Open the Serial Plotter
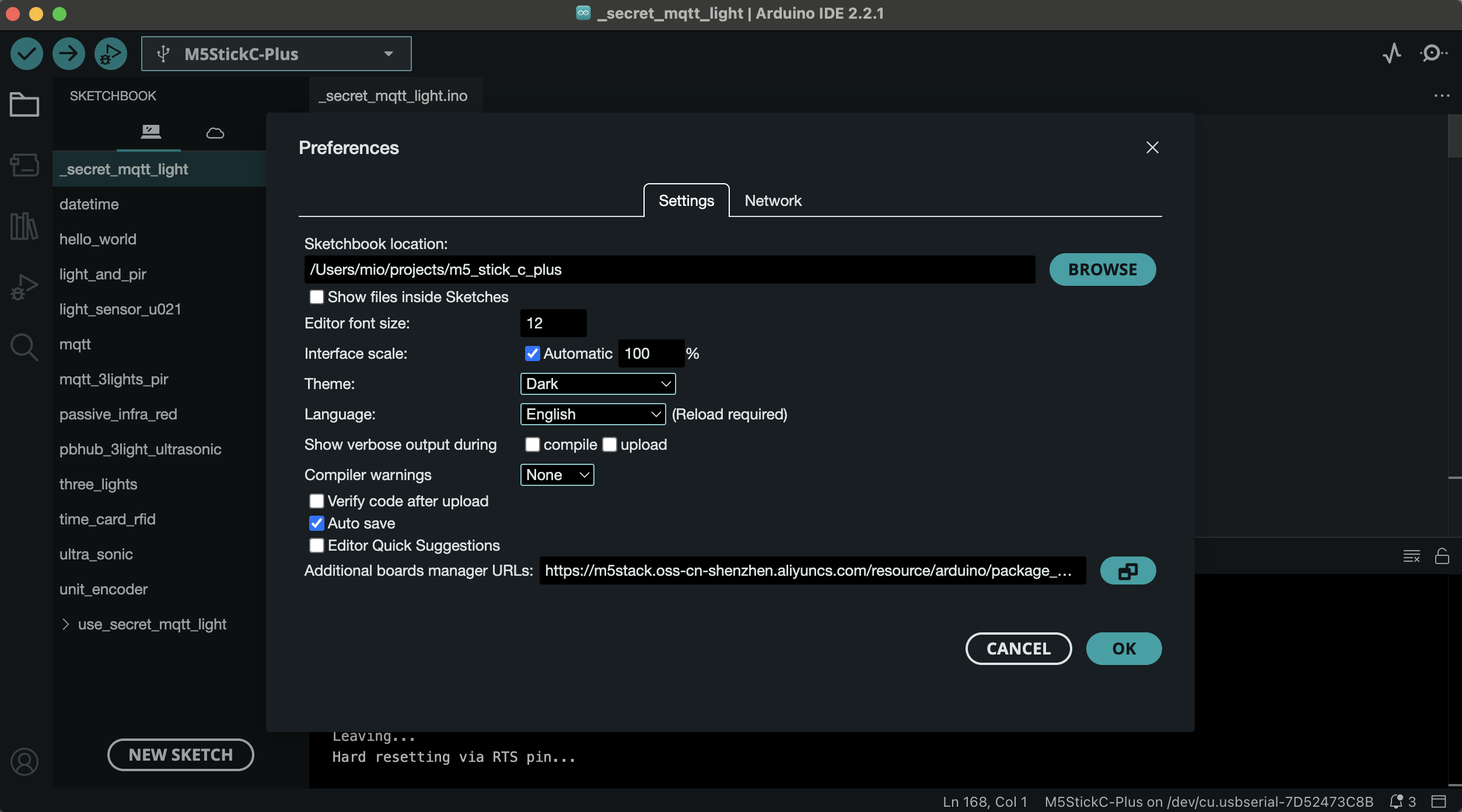This screenshot has height=812, width=1462. pyautogui.click(x=1393, y=53)
